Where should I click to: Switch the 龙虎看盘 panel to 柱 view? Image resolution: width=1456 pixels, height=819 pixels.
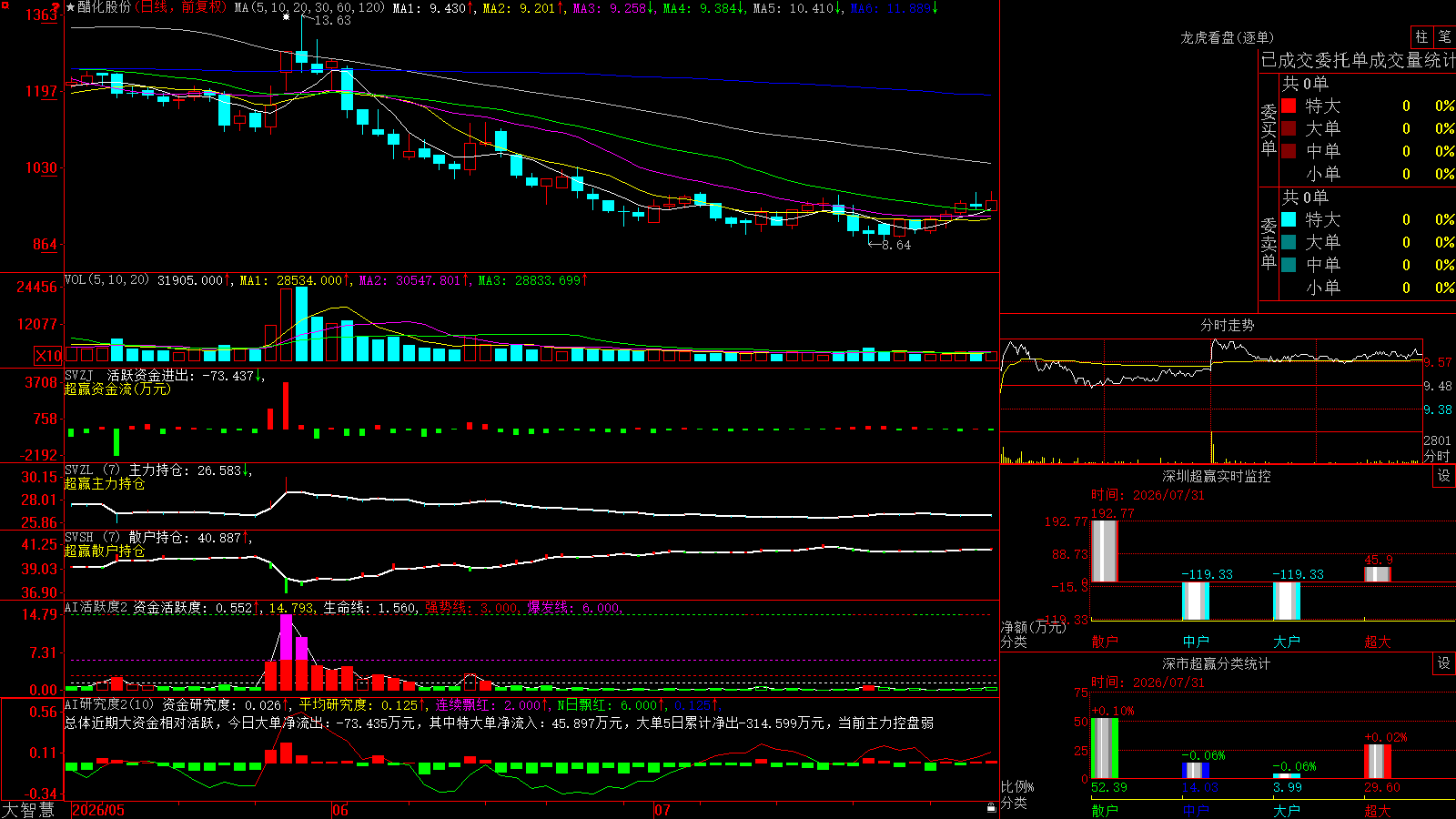click(x=1421, y=36)
